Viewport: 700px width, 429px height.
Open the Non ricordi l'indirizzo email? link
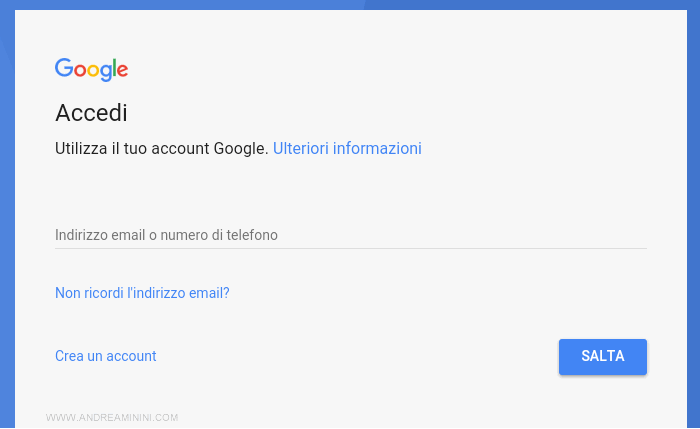coord(142,293)
